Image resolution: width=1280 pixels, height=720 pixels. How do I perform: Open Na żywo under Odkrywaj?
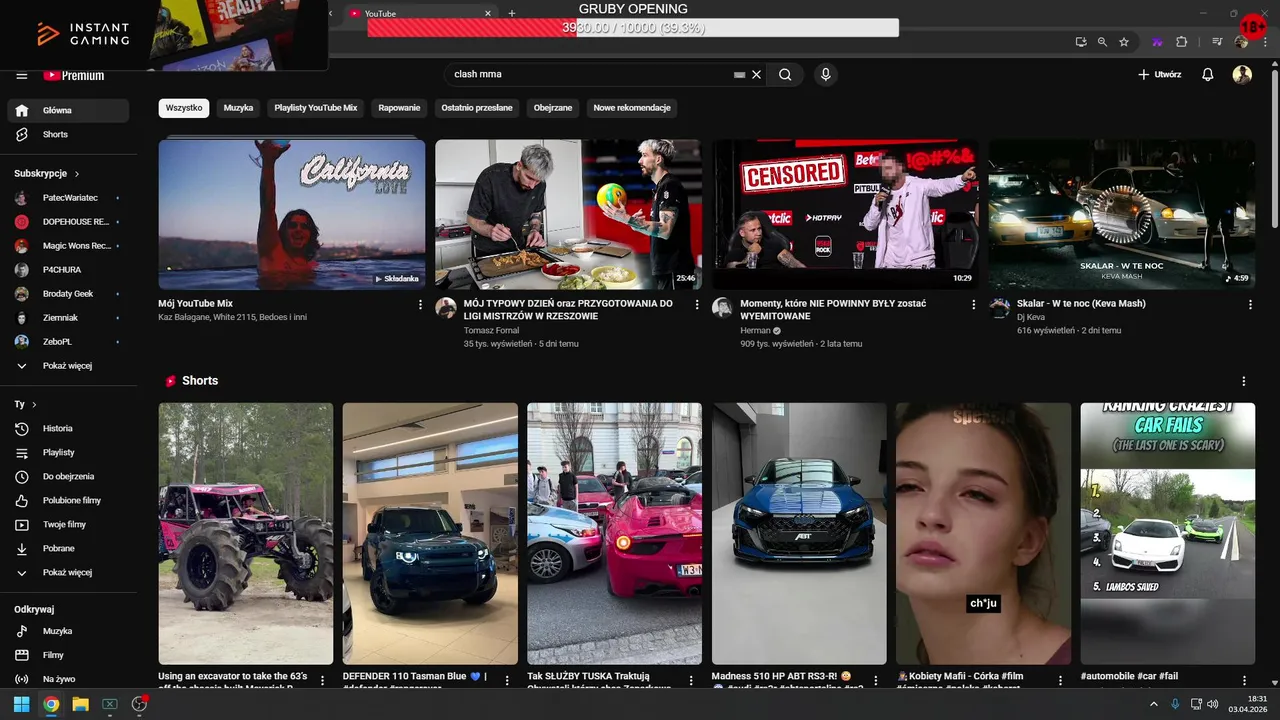[x=68, y=679]
